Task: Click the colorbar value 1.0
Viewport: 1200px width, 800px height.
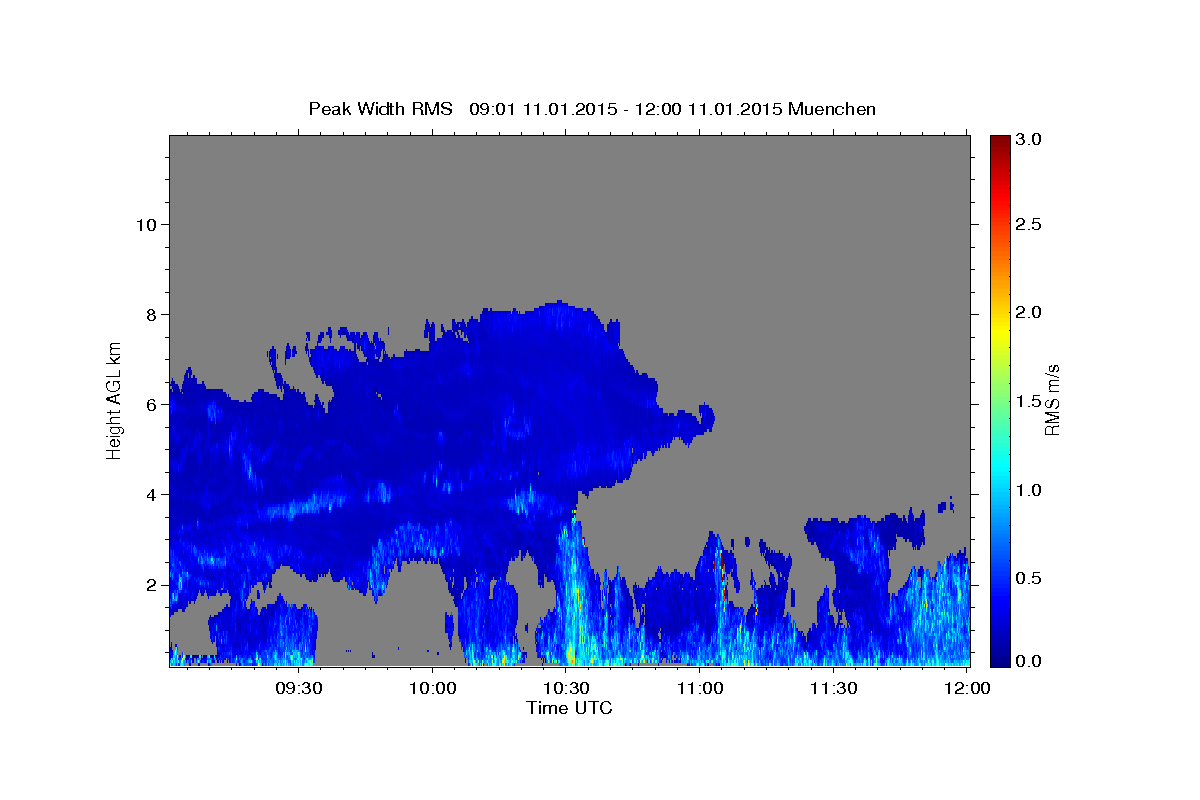Action: 1030,490
